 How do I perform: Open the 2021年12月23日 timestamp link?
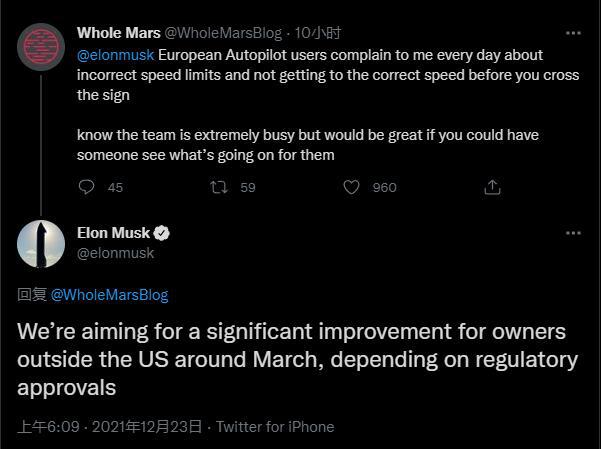pos(146,427)
